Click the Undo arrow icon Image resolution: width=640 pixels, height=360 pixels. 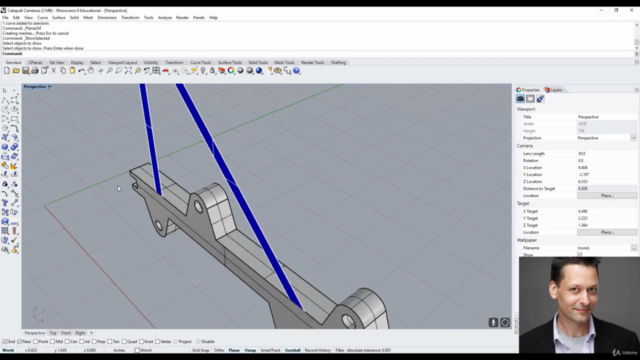[82, 71]
